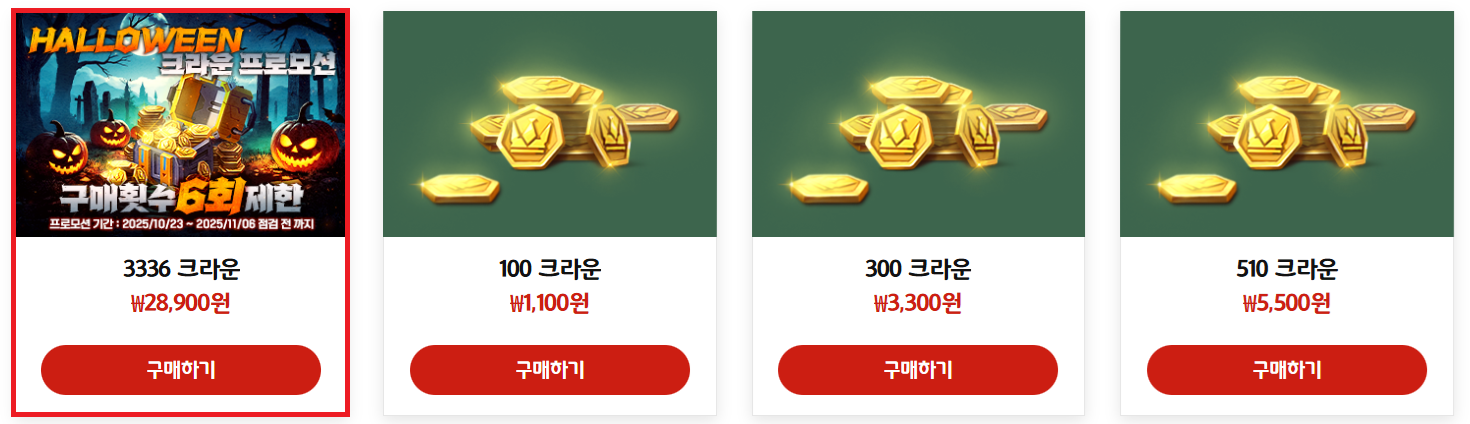The width and height of the screenshot is (1470, 424).
Task: Click the Halloween crown promotion banner image
Action: tap(181, 125)
